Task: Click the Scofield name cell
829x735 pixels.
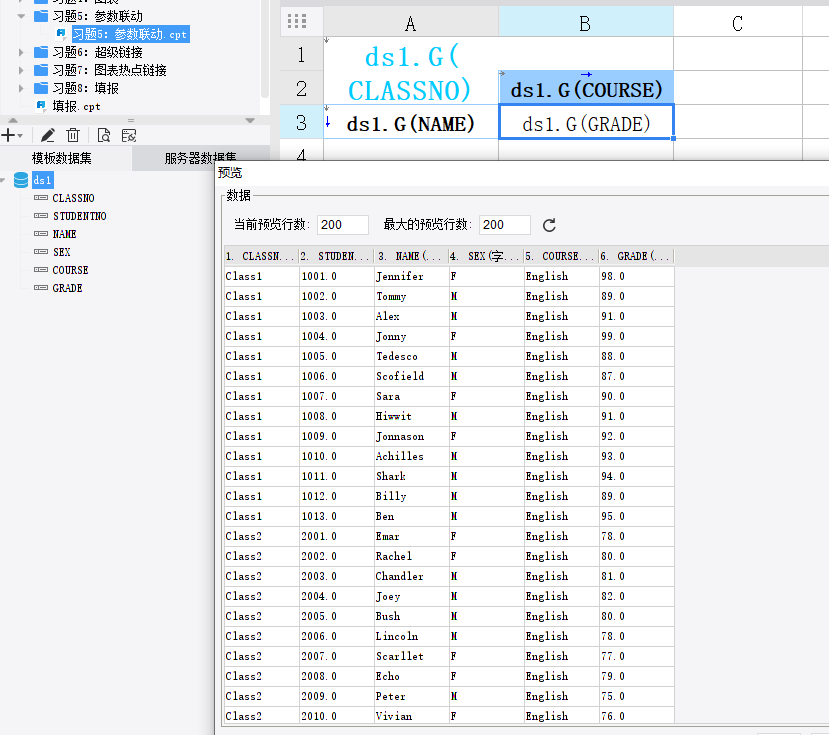Action: (x=411, y=376)
